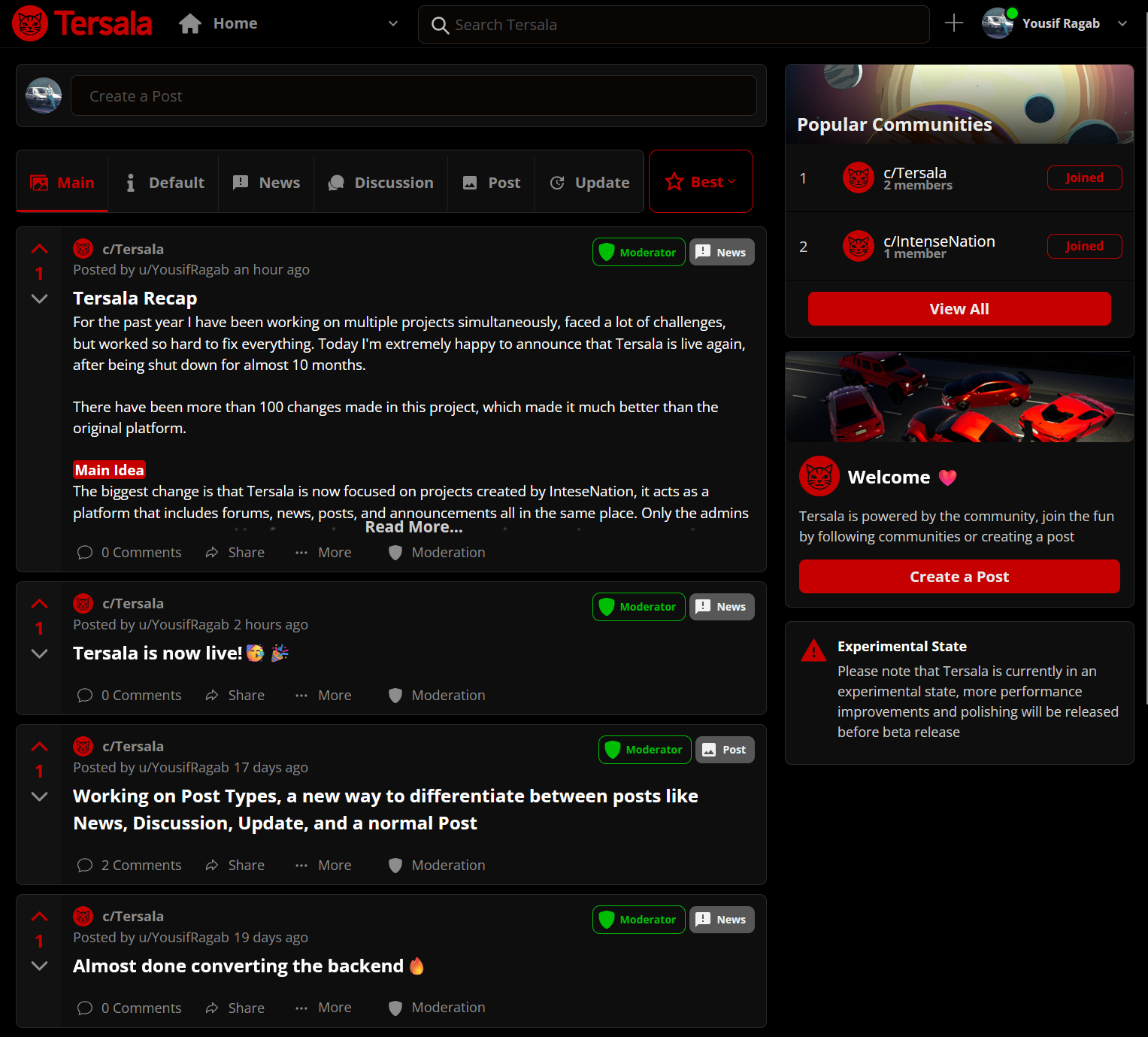This screenshot has height=1037, width=1148.
Task: Expand the Best sorting dropdown
Action: point(700,182)
